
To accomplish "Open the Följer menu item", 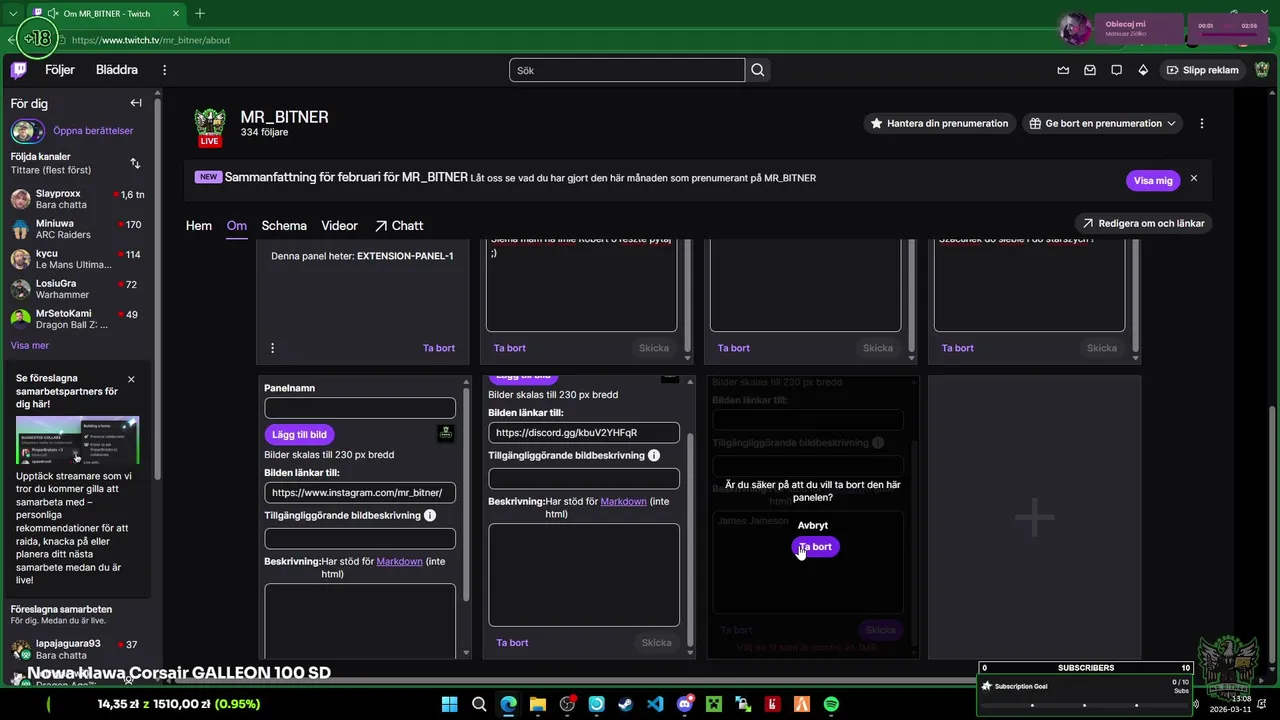I will 60,70.
